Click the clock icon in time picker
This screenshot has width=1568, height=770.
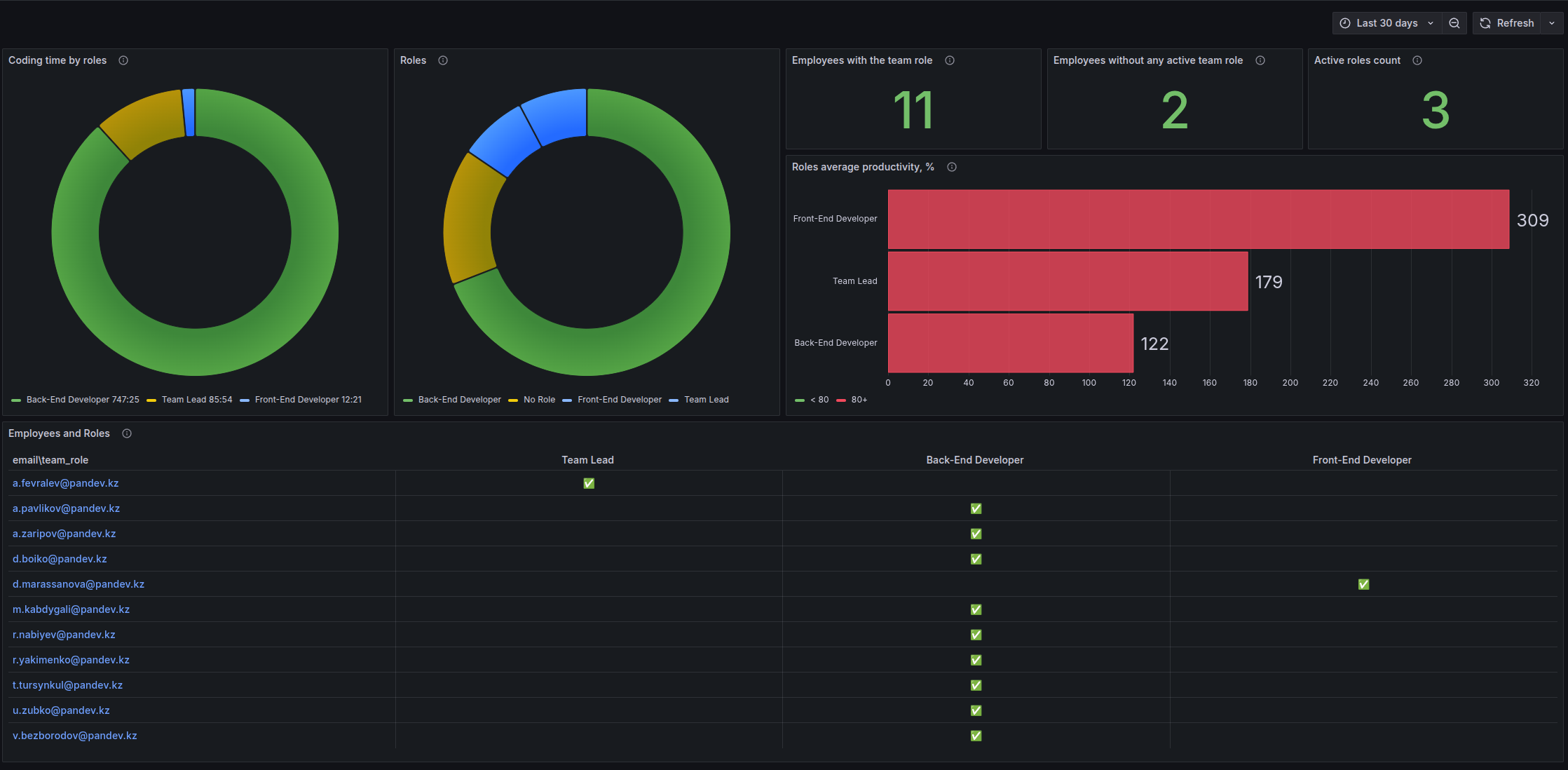[x=1345, y=23]
